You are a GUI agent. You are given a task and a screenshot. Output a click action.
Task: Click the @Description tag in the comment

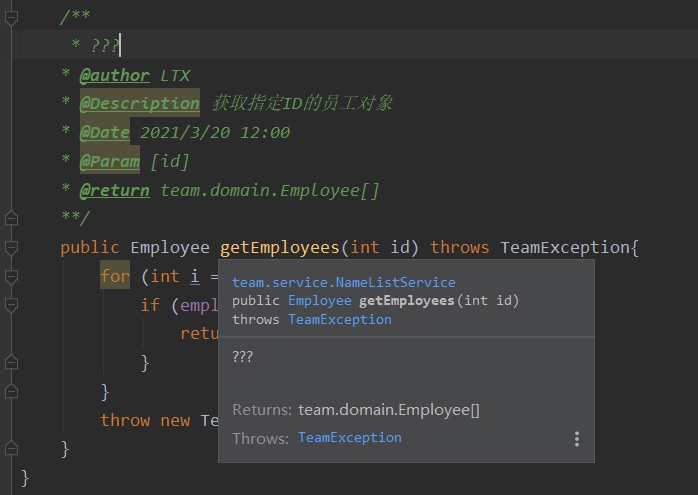(139, 104)
